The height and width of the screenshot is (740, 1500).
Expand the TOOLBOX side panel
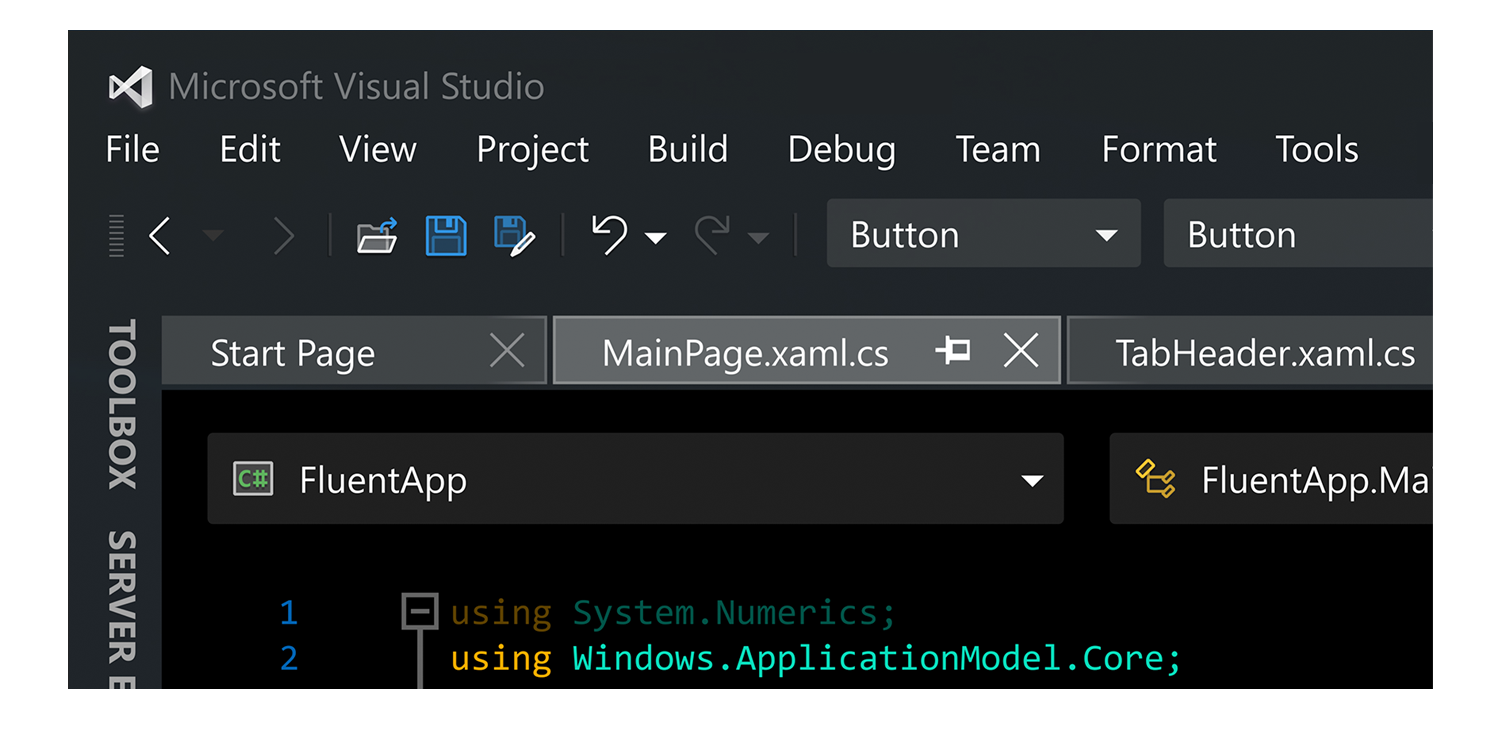coord(122,405)
